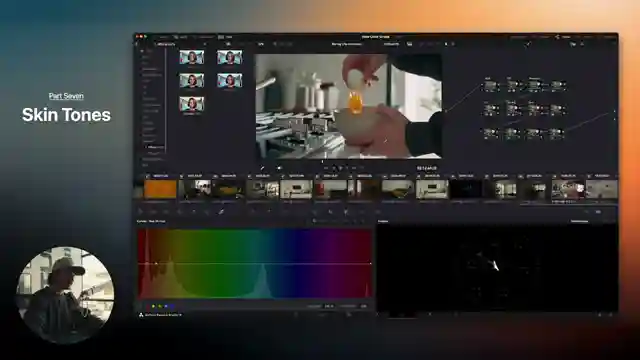This screenshot has width=640, height=360.
Task: Open the viewer zoom percentage dropdown
Action: point(260,44)
